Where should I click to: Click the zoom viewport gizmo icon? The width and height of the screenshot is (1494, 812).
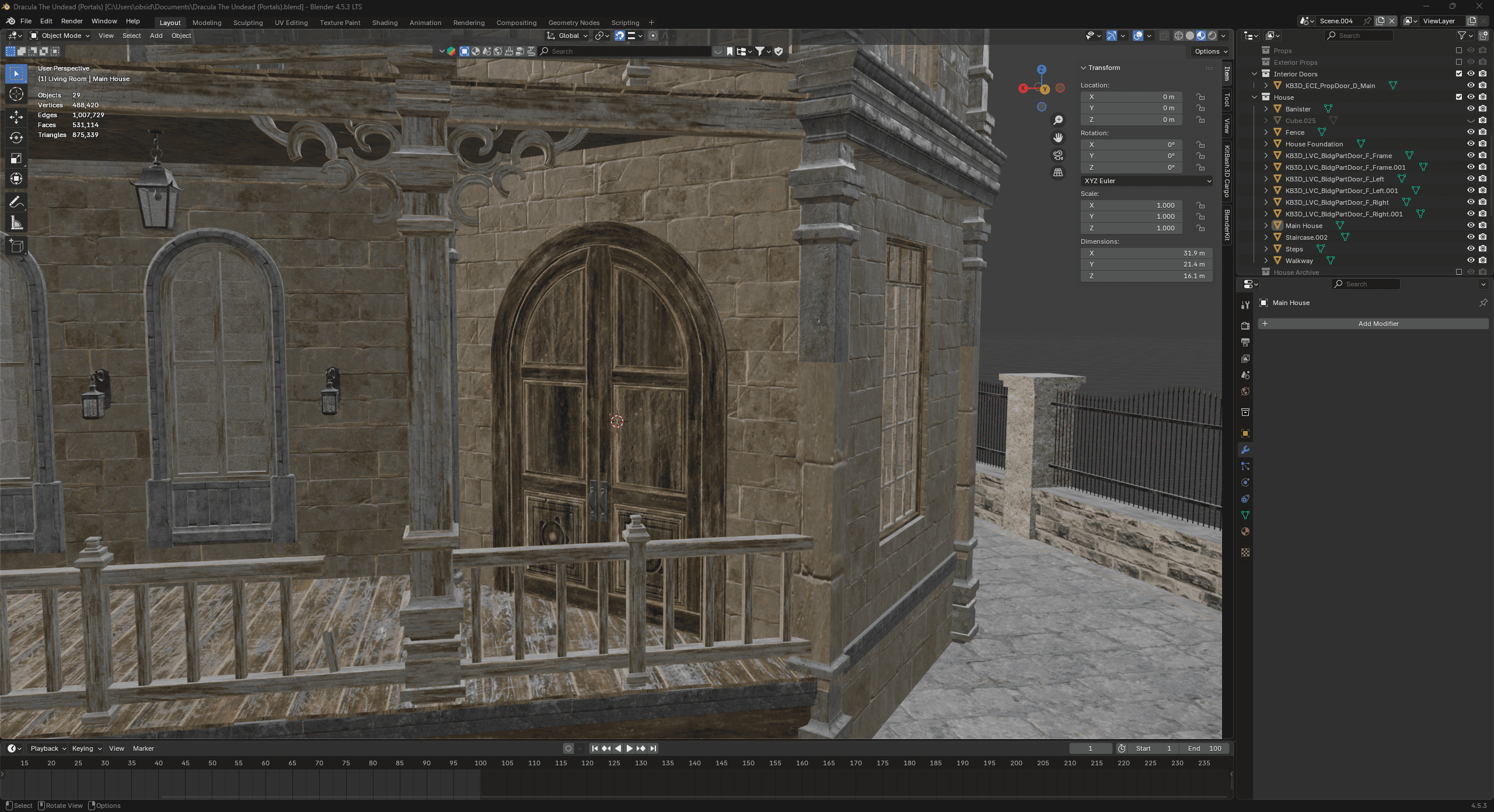click(x=1058, y=120)
